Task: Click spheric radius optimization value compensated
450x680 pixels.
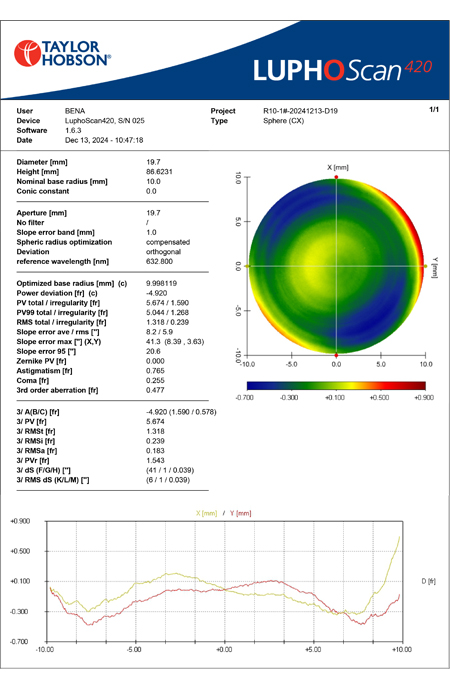Action: click(x=168, y=242)
